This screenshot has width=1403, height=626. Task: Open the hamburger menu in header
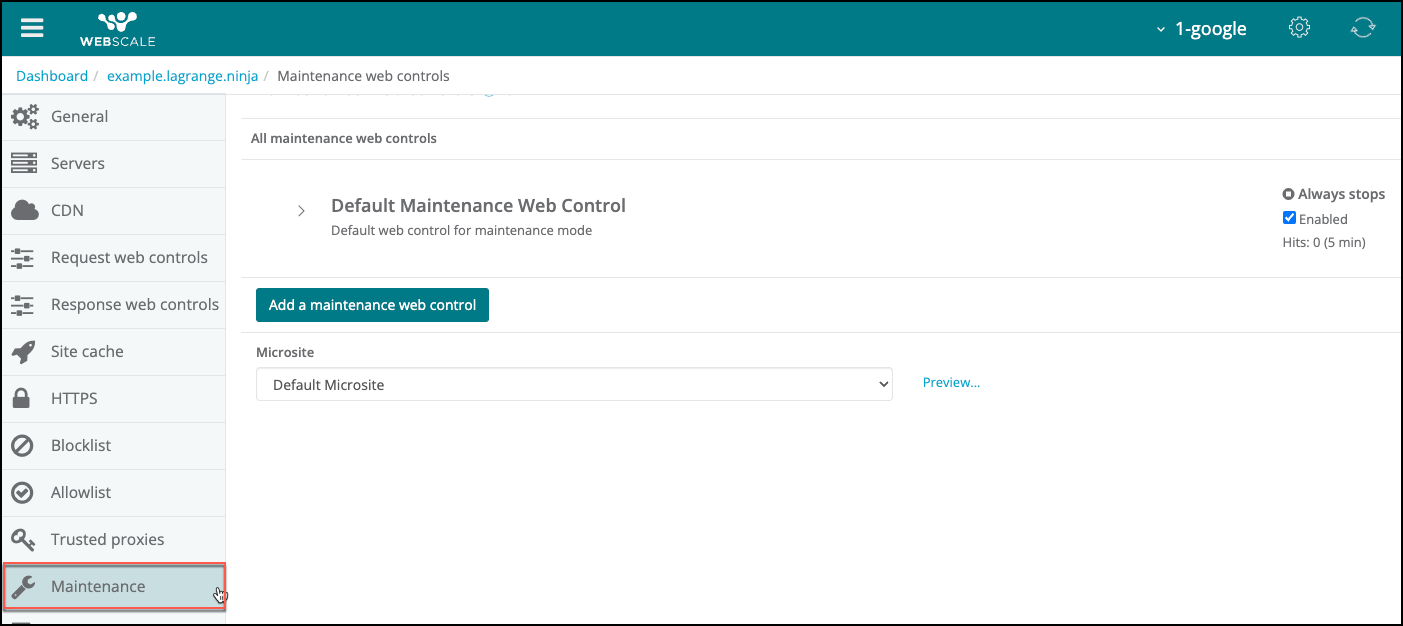tap(32, 28)
